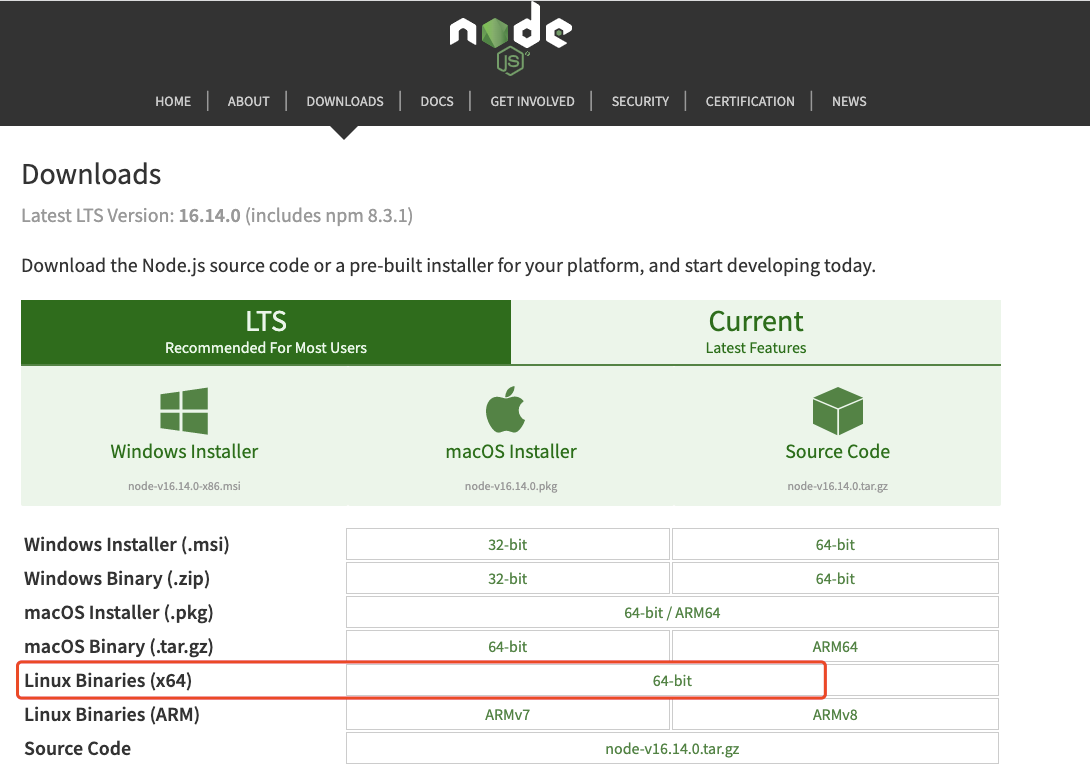
Task: Visit the NEWS page
Action: pos(849,101)
